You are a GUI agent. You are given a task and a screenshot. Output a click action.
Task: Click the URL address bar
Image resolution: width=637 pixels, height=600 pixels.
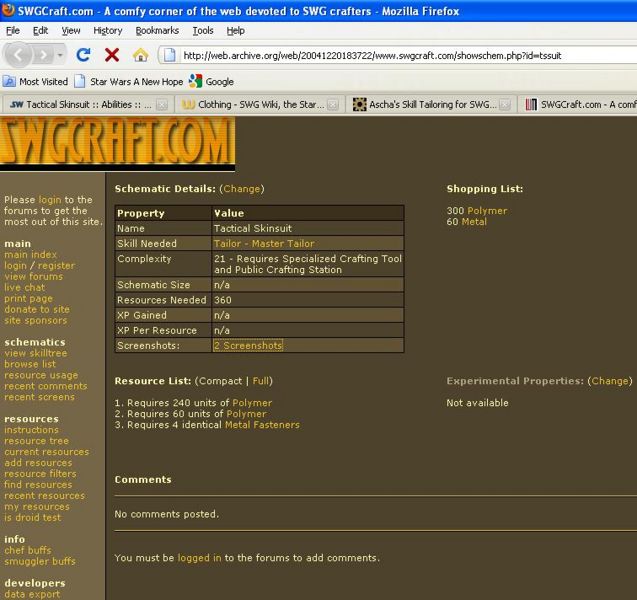(400, 55)
